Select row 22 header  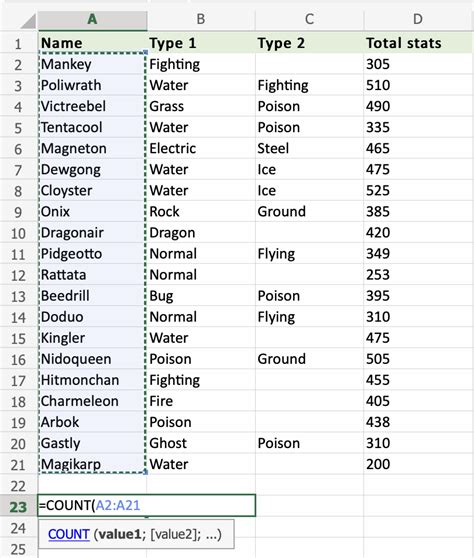(19, 486)
